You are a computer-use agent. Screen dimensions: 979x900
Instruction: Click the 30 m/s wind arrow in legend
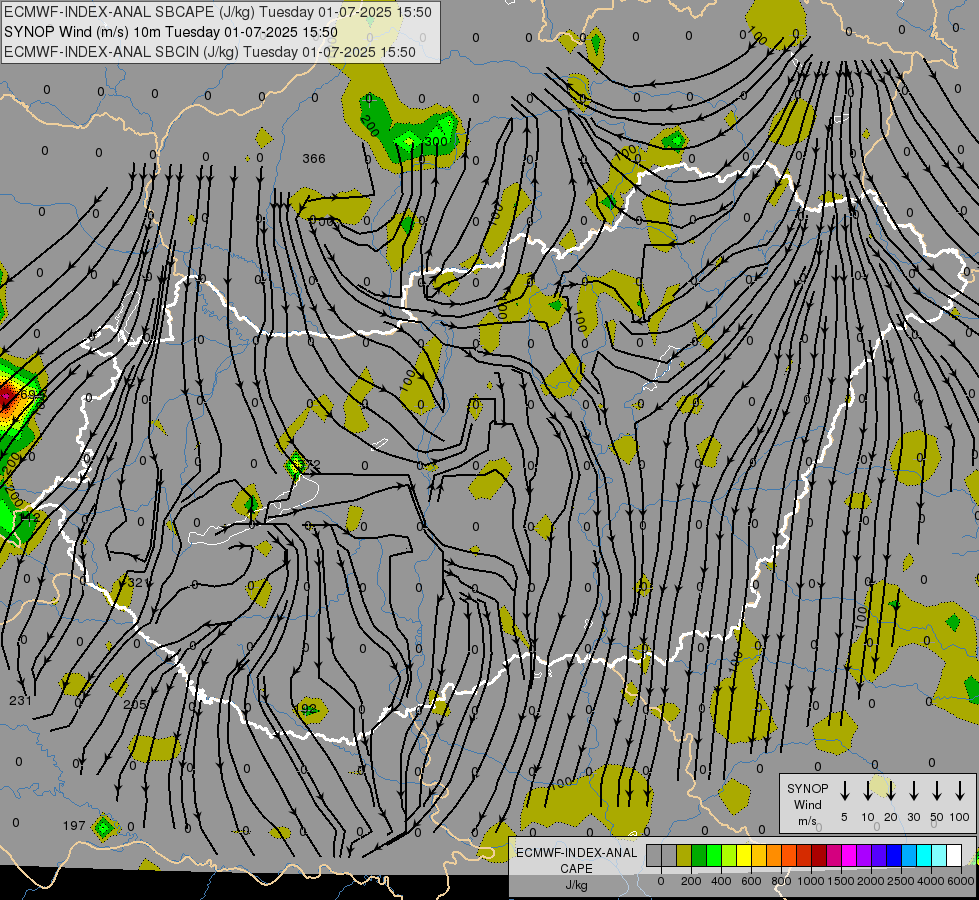[913, 791]
